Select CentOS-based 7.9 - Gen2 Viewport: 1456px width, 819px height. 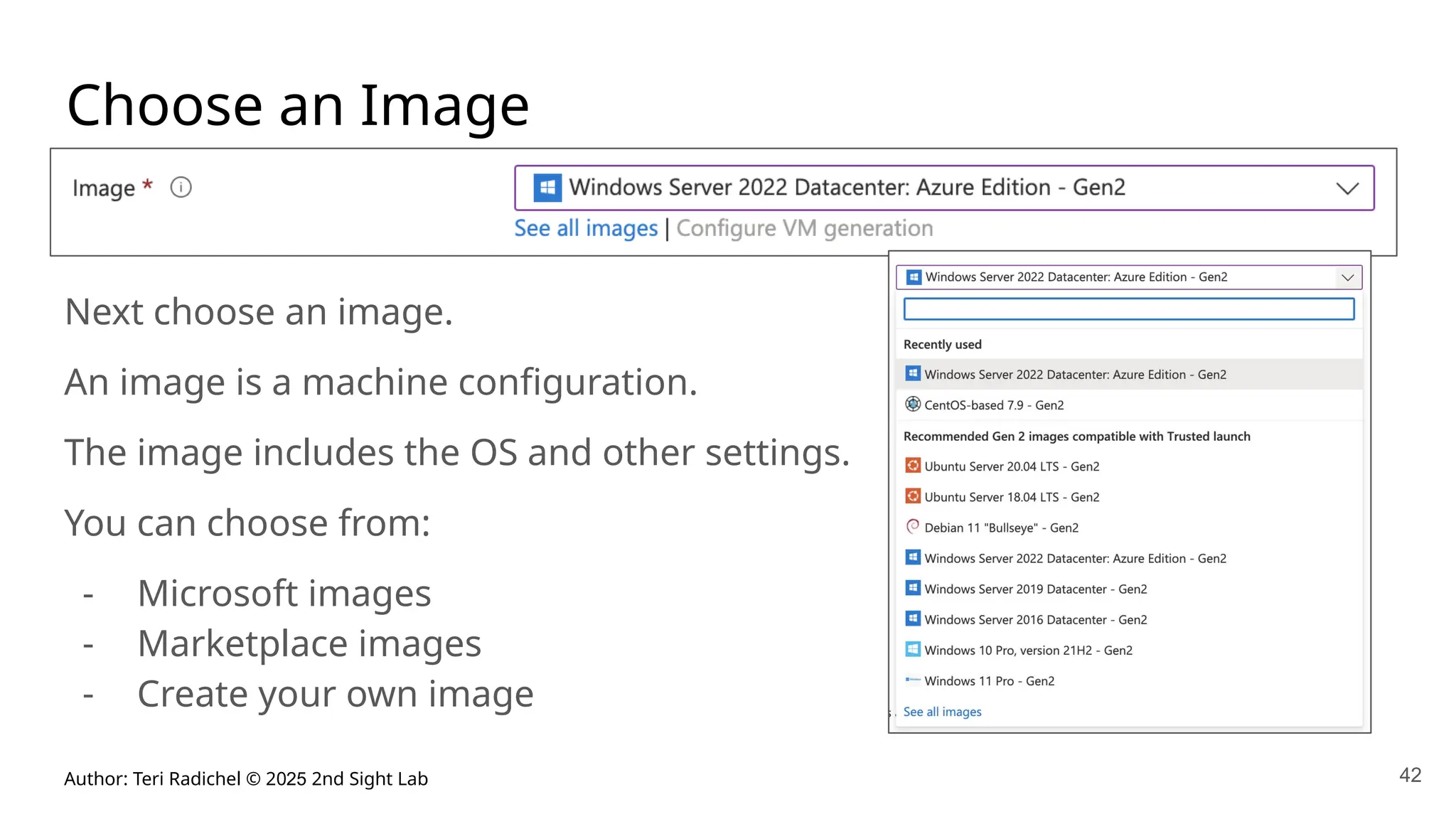(x=1129, y=405)
